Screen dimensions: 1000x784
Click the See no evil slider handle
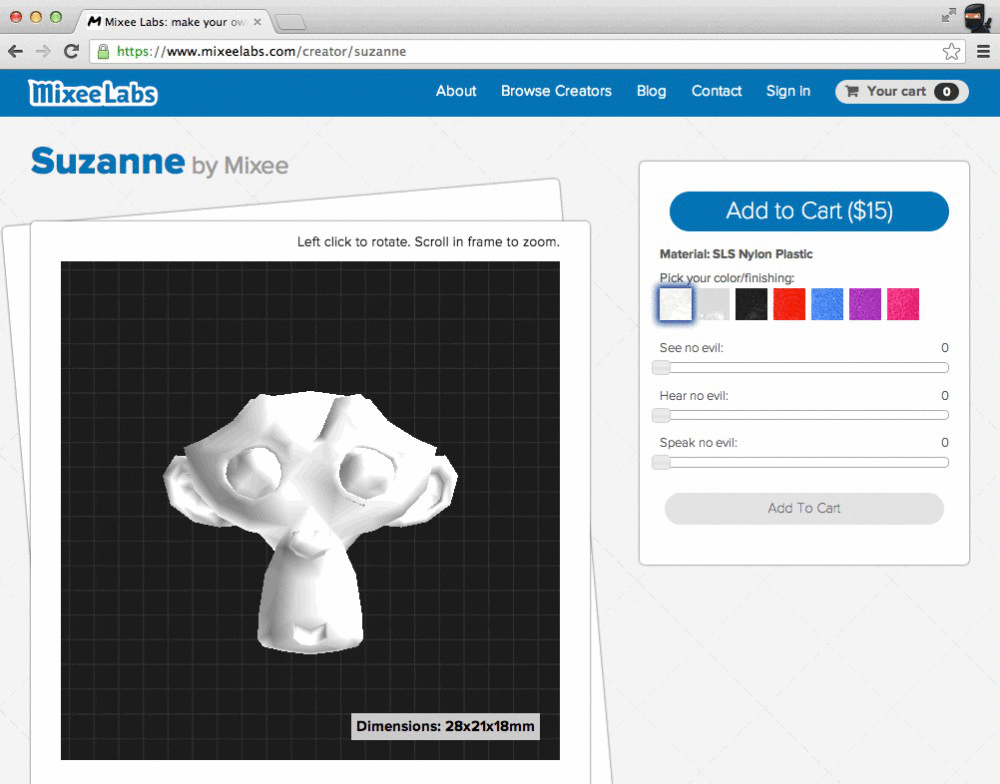tap(661, 368)
